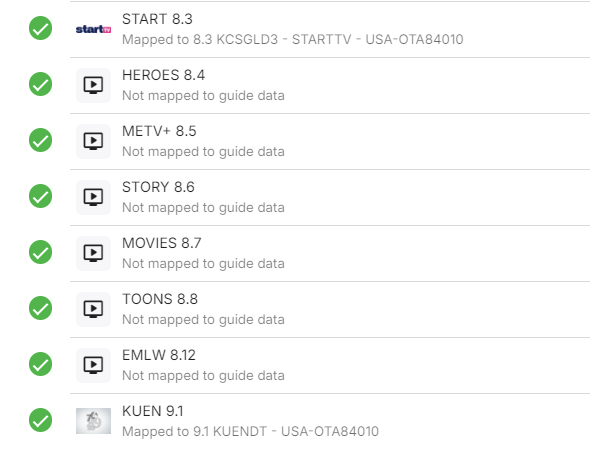The width and height of the screenshot is (590, 449).
Task: Click the METV+ 8.5 placeholder TV icon
Action: pos(93,141)
